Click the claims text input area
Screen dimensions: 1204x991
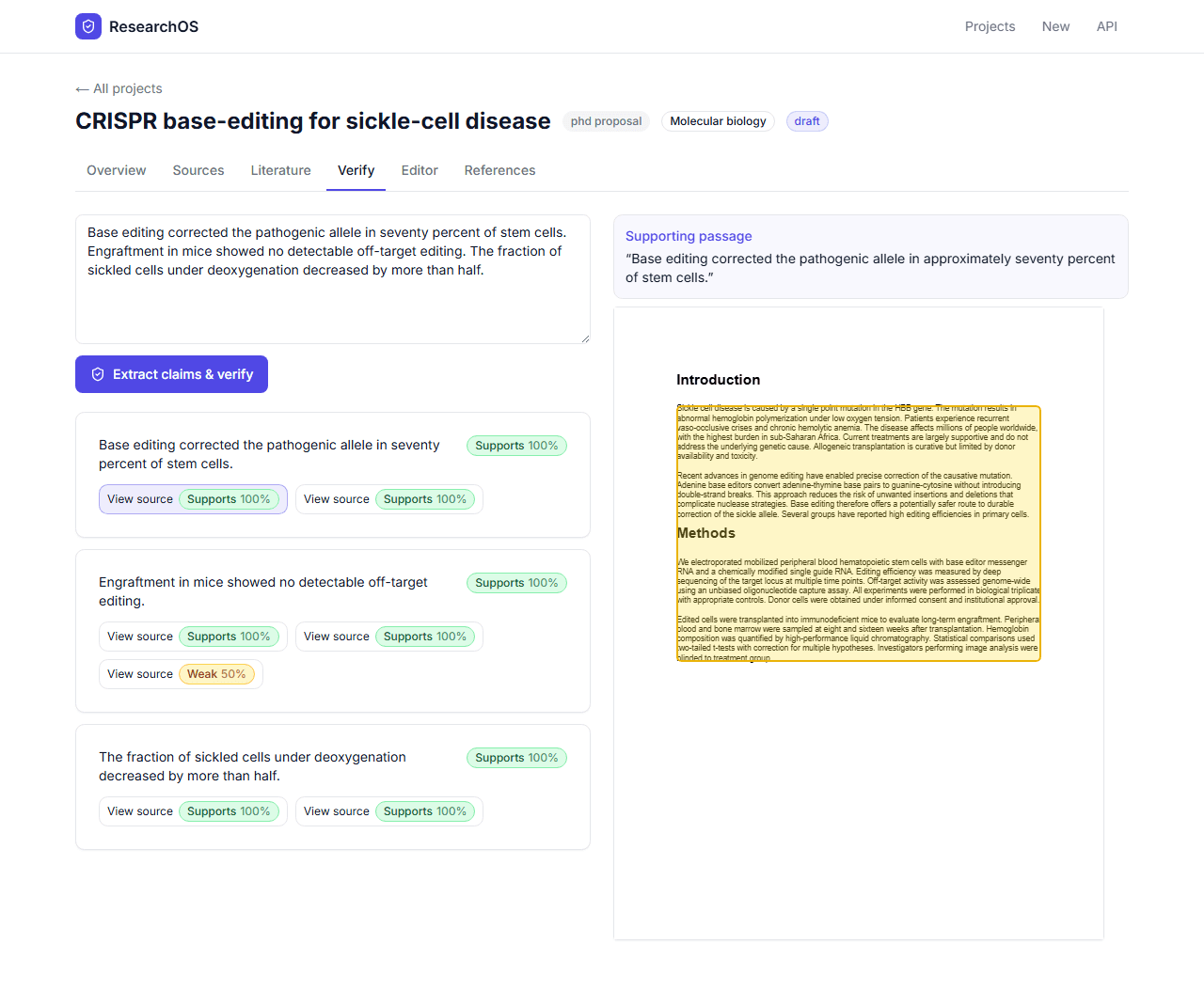tap(333, 279)
